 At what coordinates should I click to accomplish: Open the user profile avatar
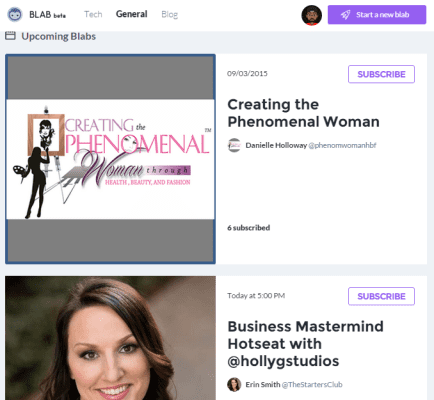point(311,15)
